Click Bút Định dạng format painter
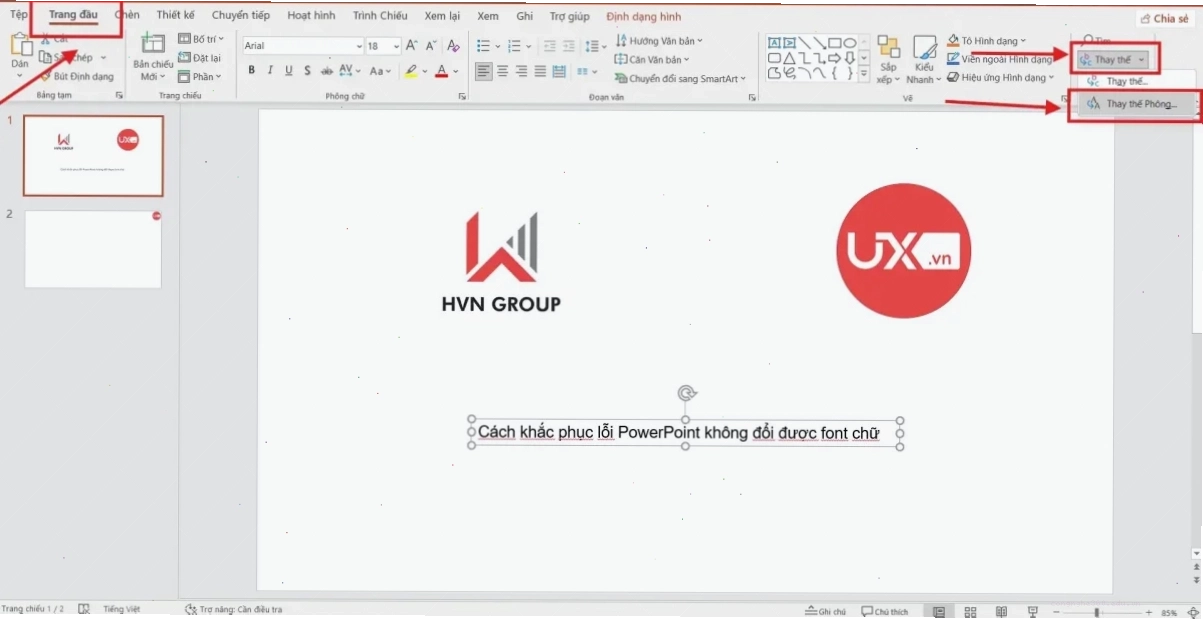 [x=78, y=76]
